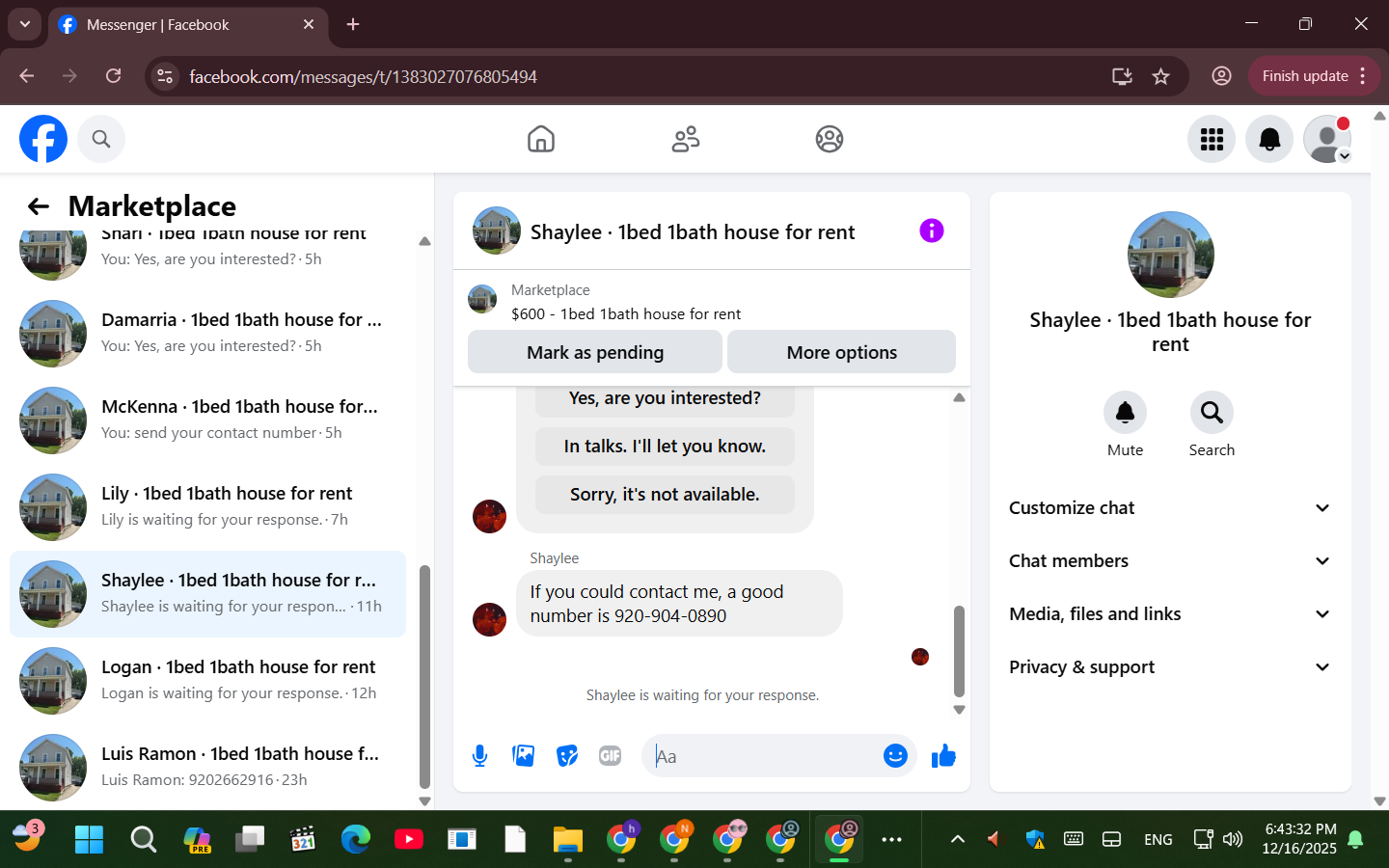Click the $600 listing title link
The width and height of the screenshot is (1389, 868).
(626, 314)
